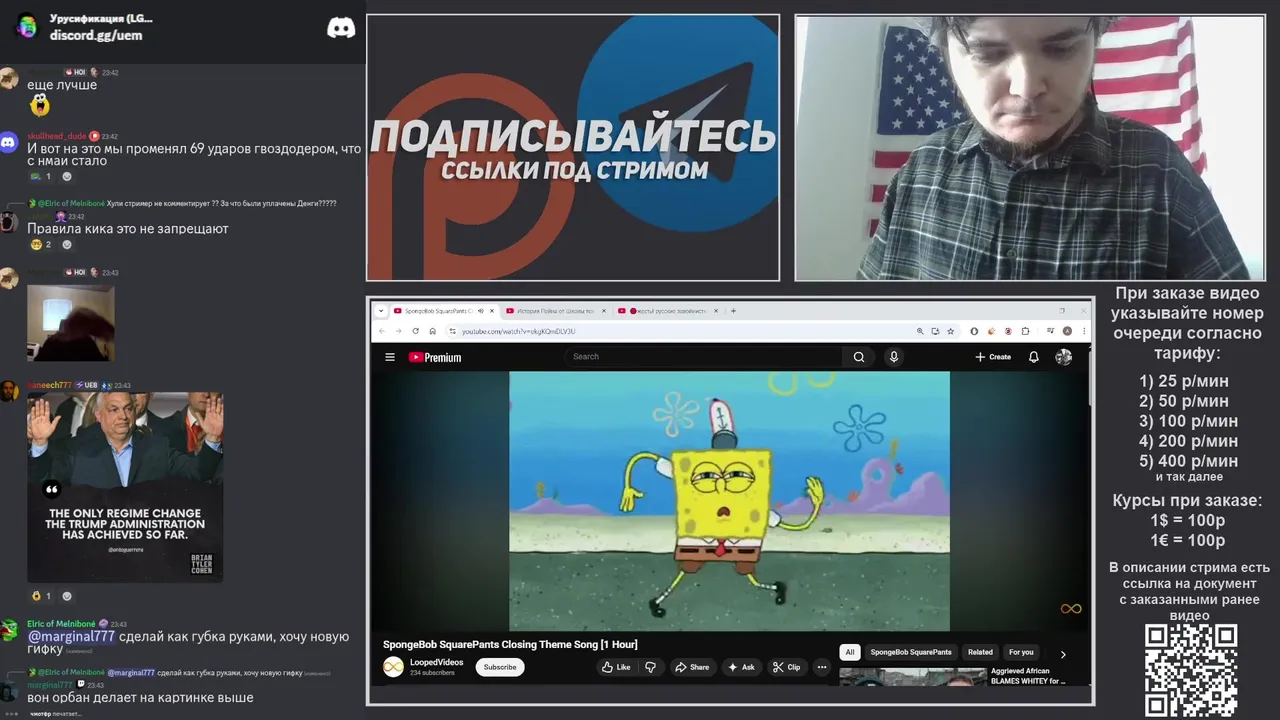Close the SpongeBob SquarePants tab
1280x720 pixels.
pyautogui.click(x=492, y=311)
